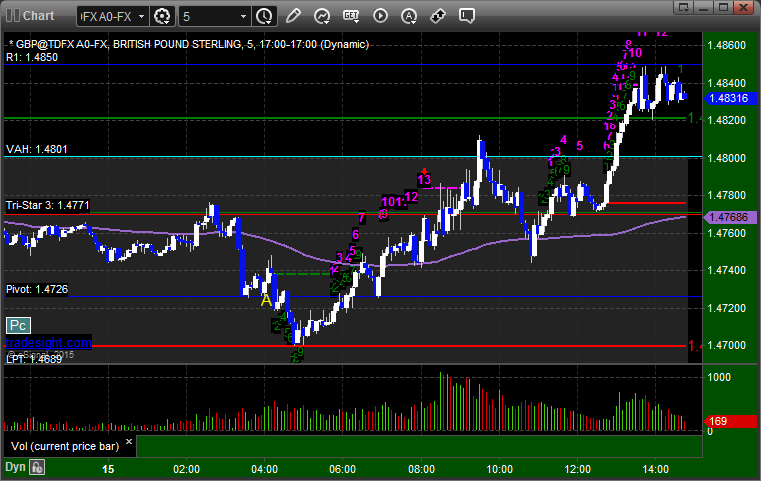The height and width of the screenshot is (481, 761).
Task: Close the Vol (current price bar) tab
Action: click(129, 442)
